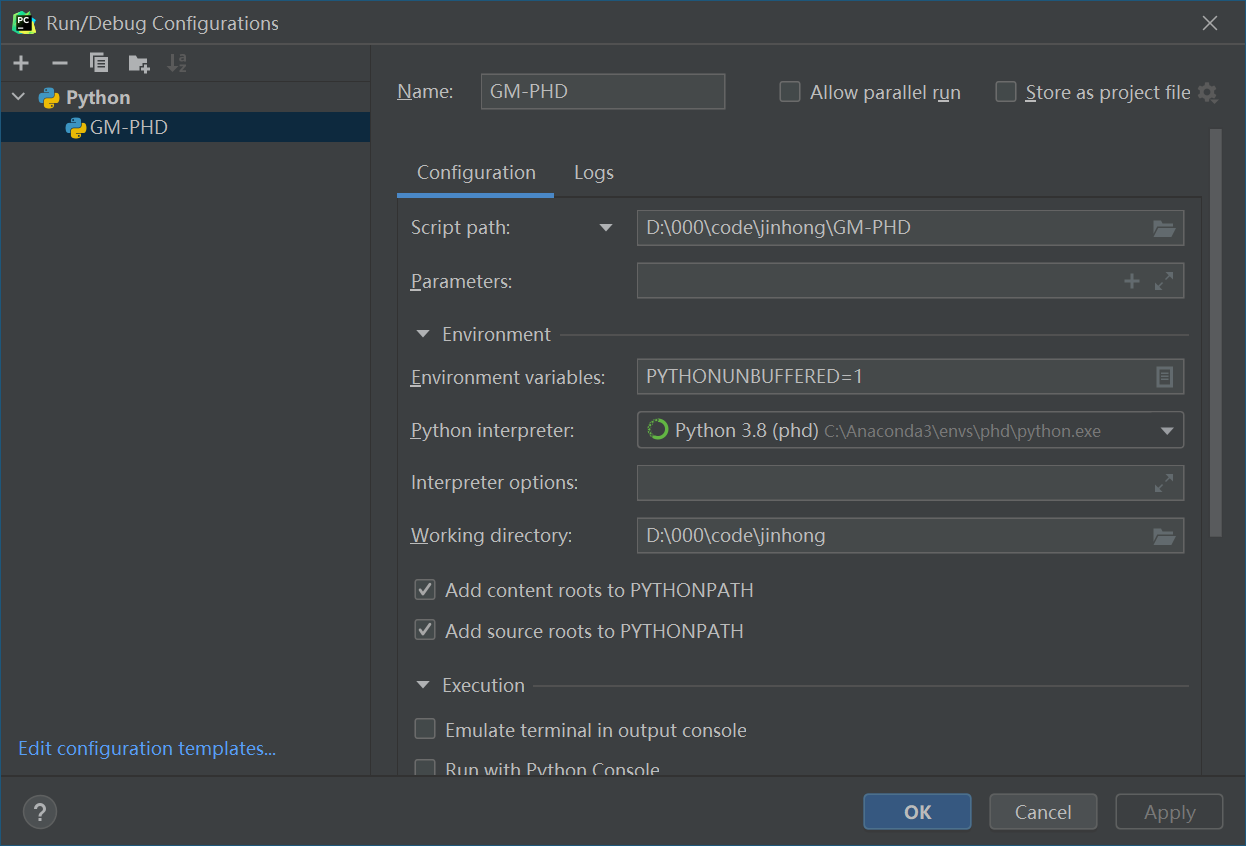Switch to the Logs tab
This screenshot has height=846, width=1246.
594,173
